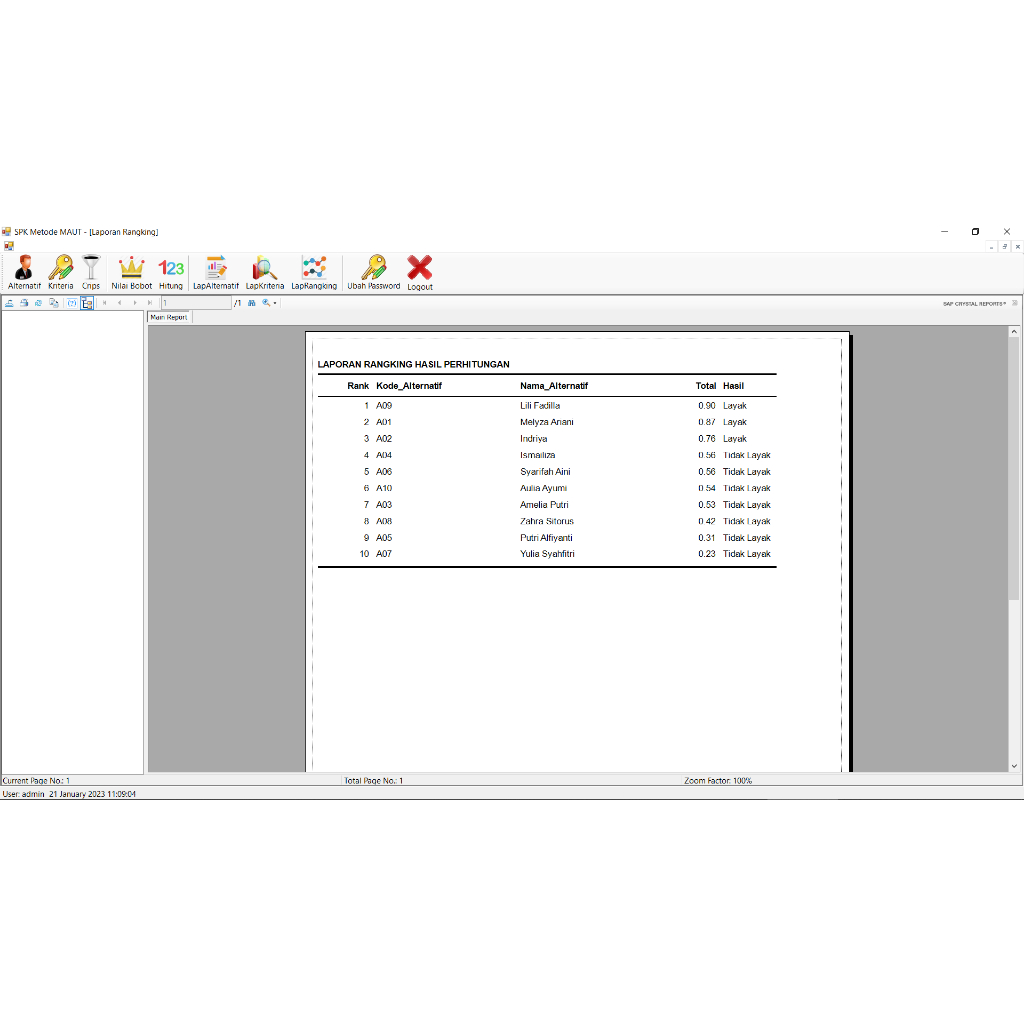Screen dimensions: 1024x1024
Task: Open the Crips funnel icon
Action: tap(91, 272)
